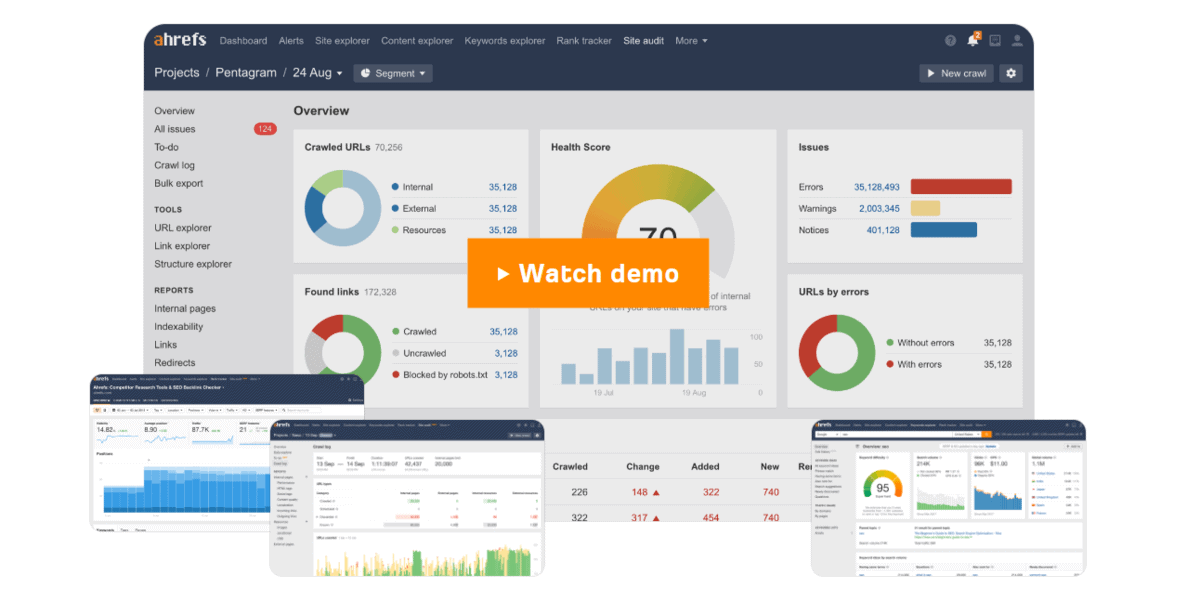Open the Segment dropdown
The image size is (1200, 614).
(393, 73)
